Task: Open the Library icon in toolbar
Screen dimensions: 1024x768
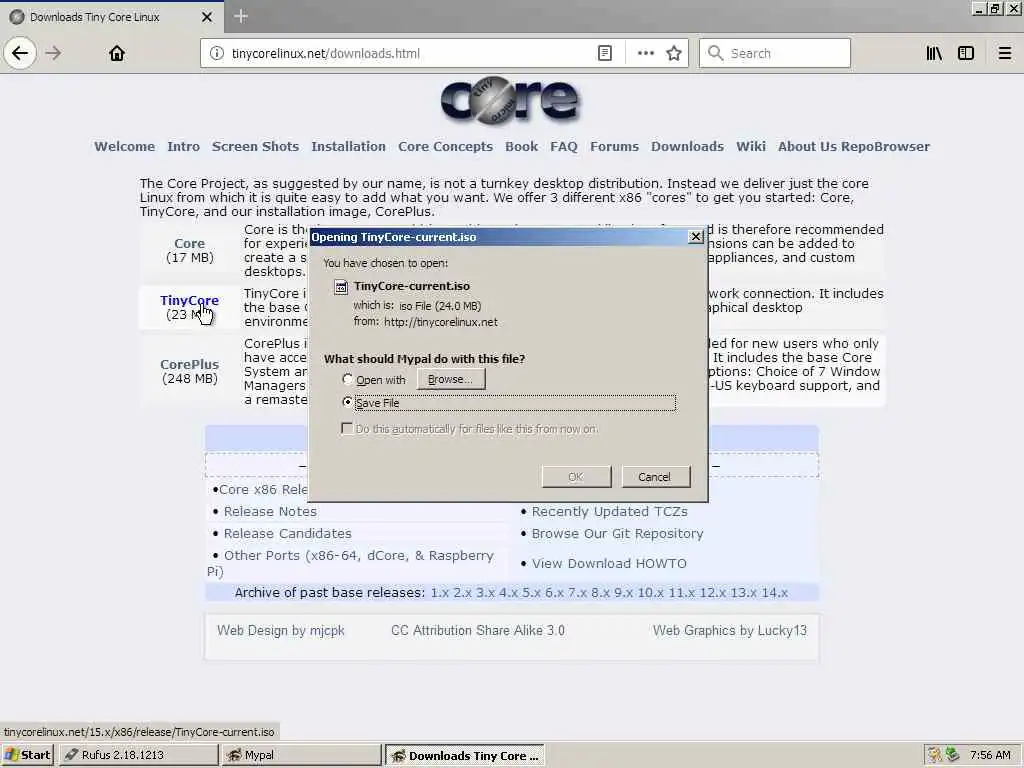Action: tap(934, 54)
